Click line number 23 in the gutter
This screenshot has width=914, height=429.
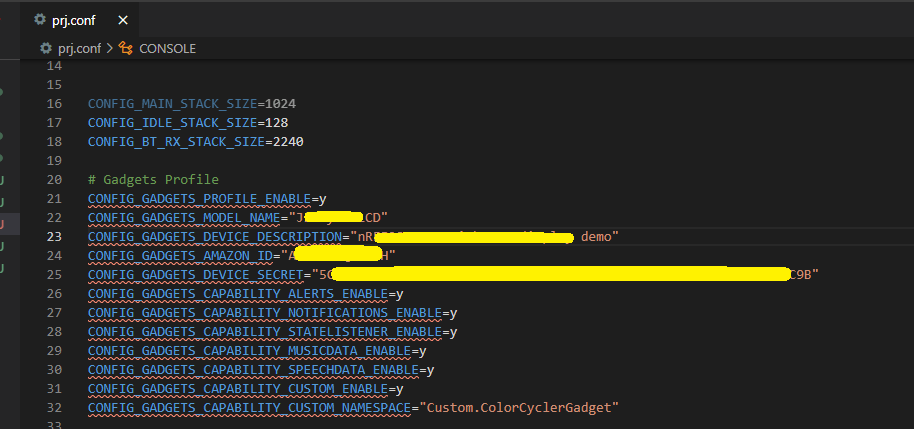click(54, 237)
